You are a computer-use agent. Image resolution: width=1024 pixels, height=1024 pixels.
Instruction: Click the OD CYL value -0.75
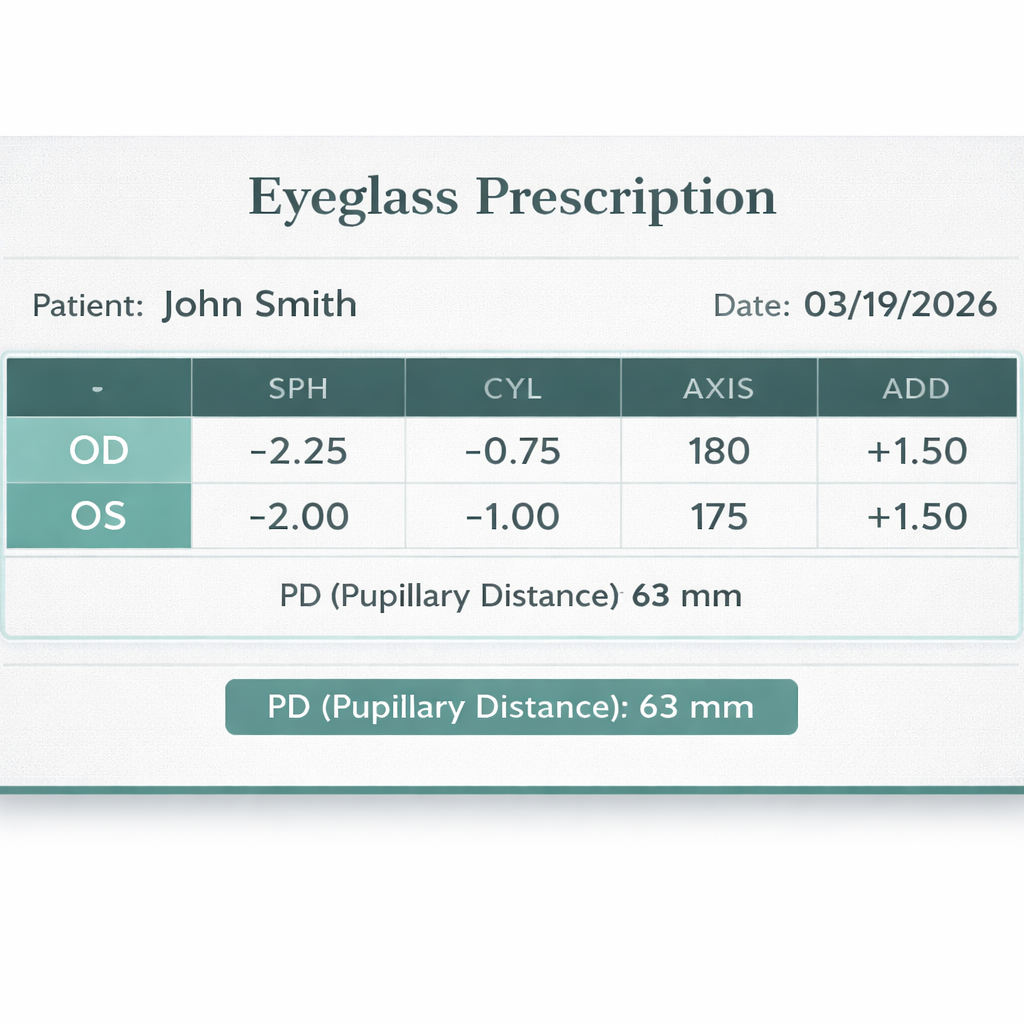click(x=513, y=452)
